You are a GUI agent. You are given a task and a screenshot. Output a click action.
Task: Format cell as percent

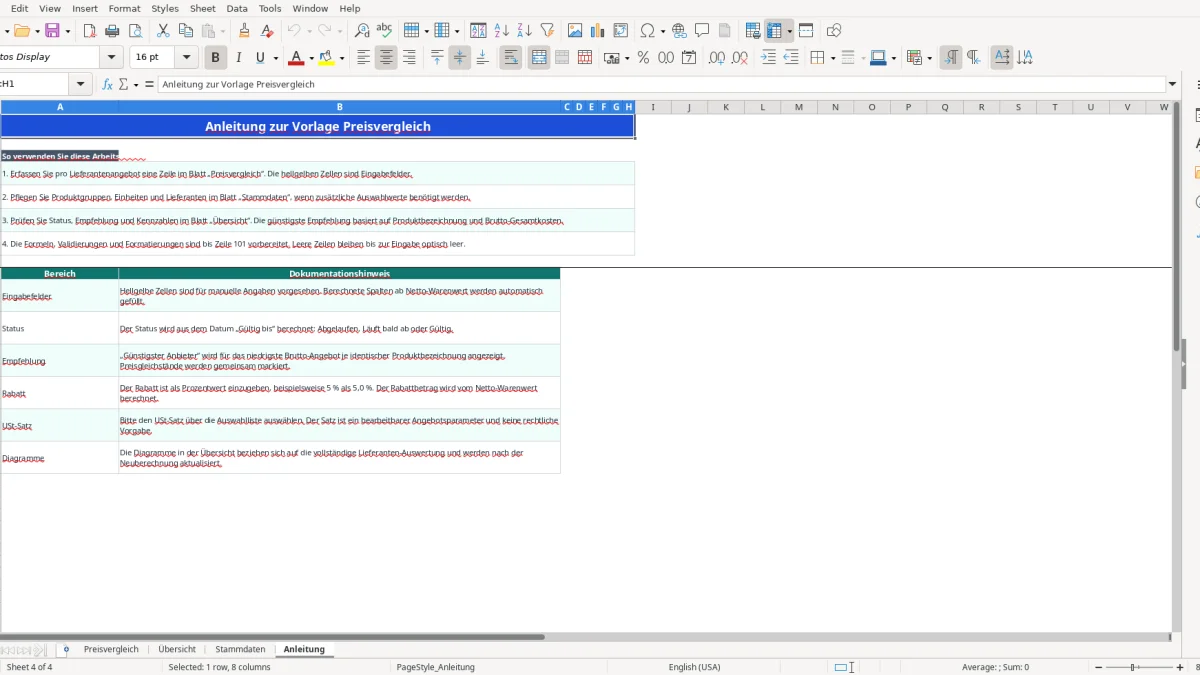coord(643,58)
